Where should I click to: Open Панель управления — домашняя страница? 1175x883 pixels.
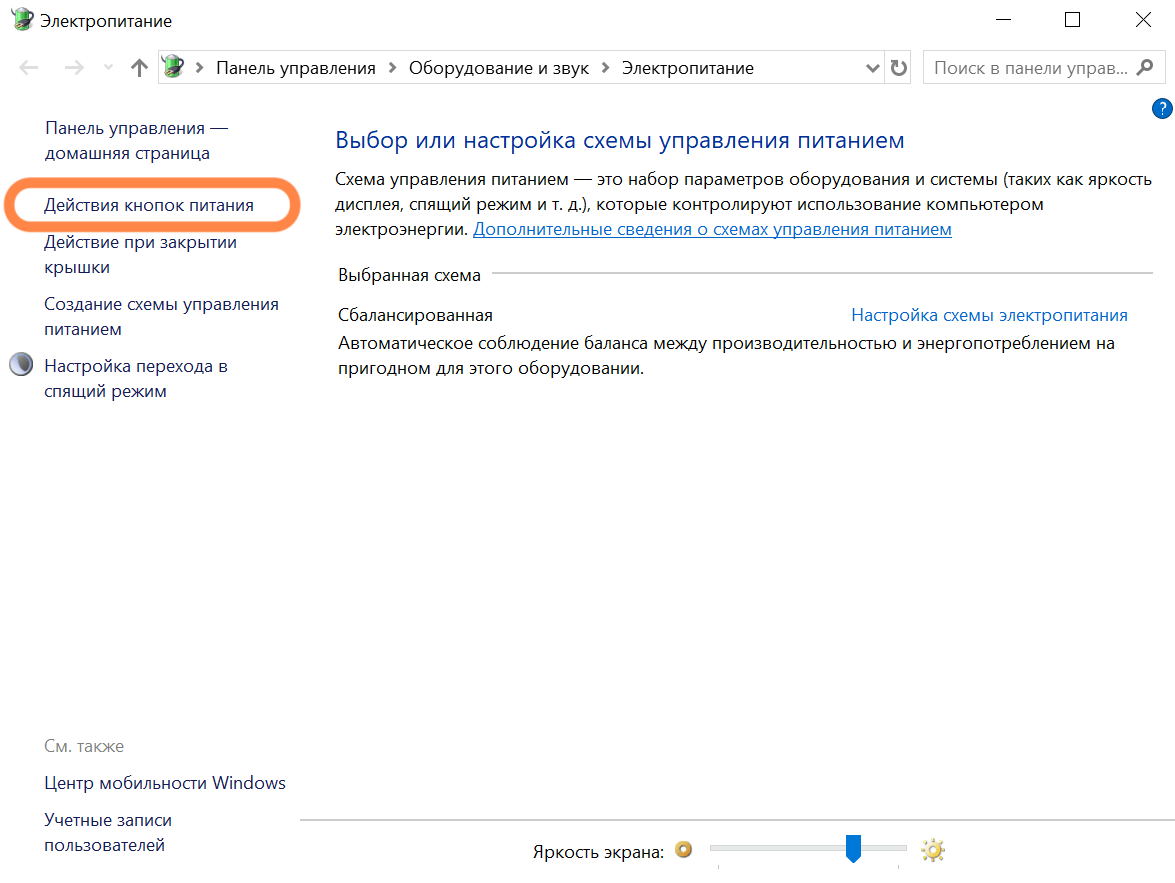tap(136, 140)
